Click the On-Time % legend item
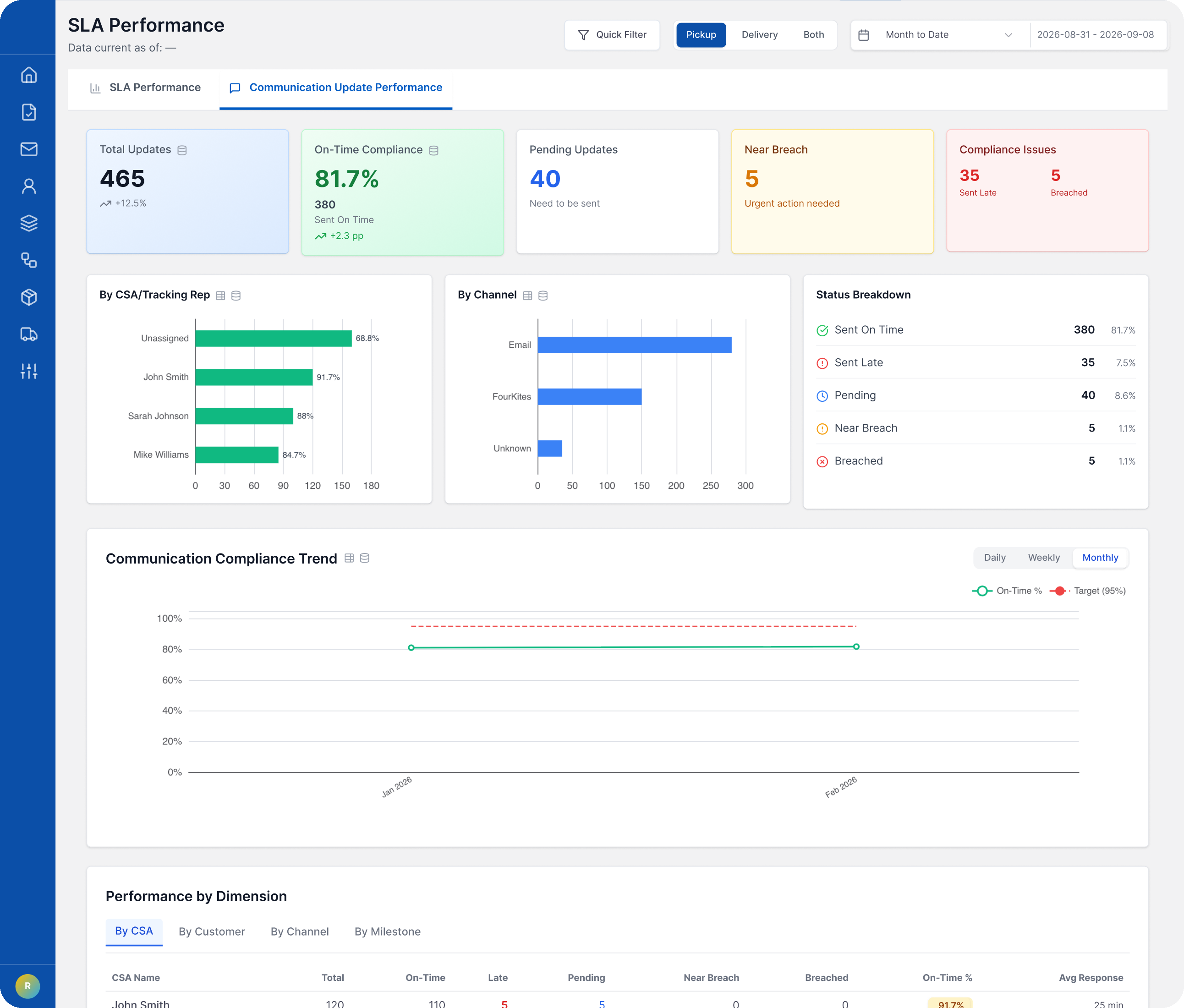1184x1008 pixels. (1007, 591)
